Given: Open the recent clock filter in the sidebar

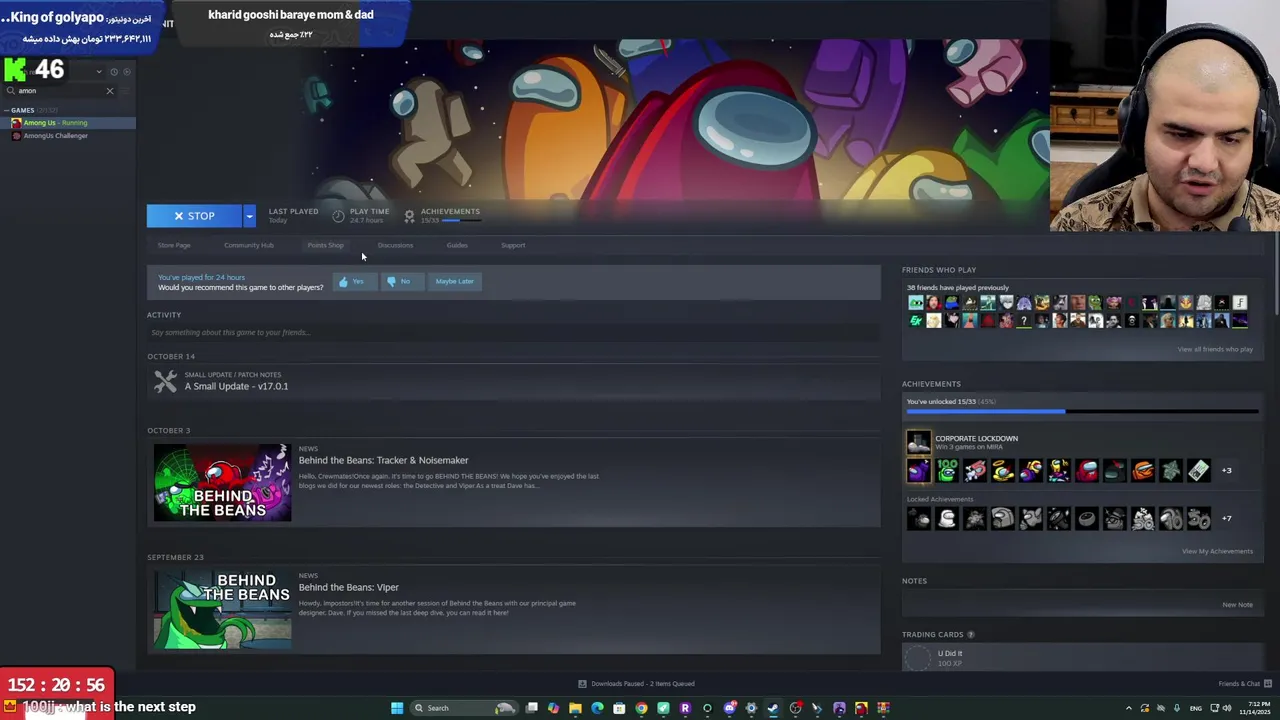Looking at the screenshot, I should [114, 72].
